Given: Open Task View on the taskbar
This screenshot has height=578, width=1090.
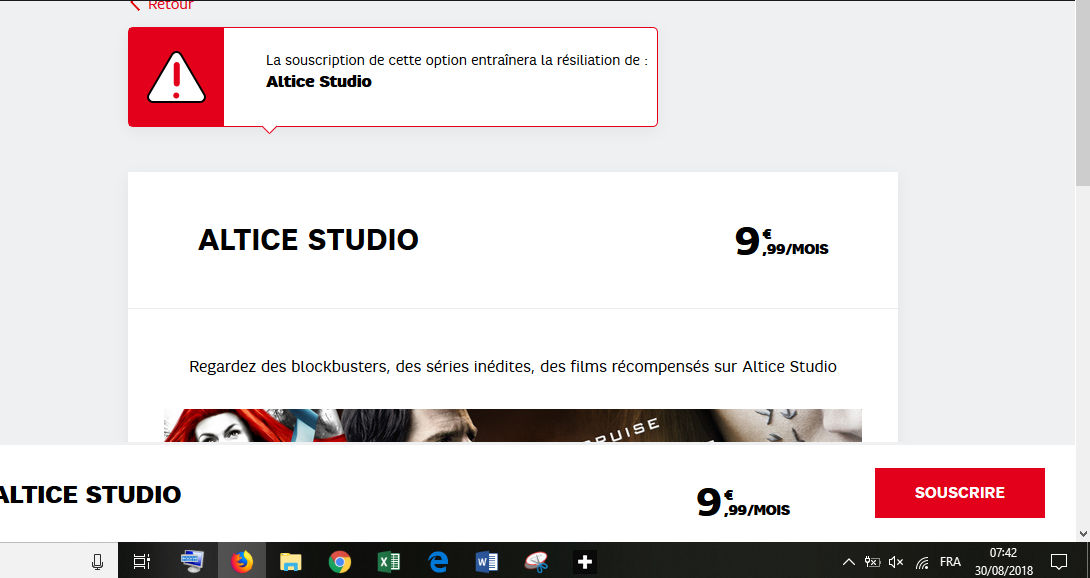Looking at the screenshot, I should (141, 561).
